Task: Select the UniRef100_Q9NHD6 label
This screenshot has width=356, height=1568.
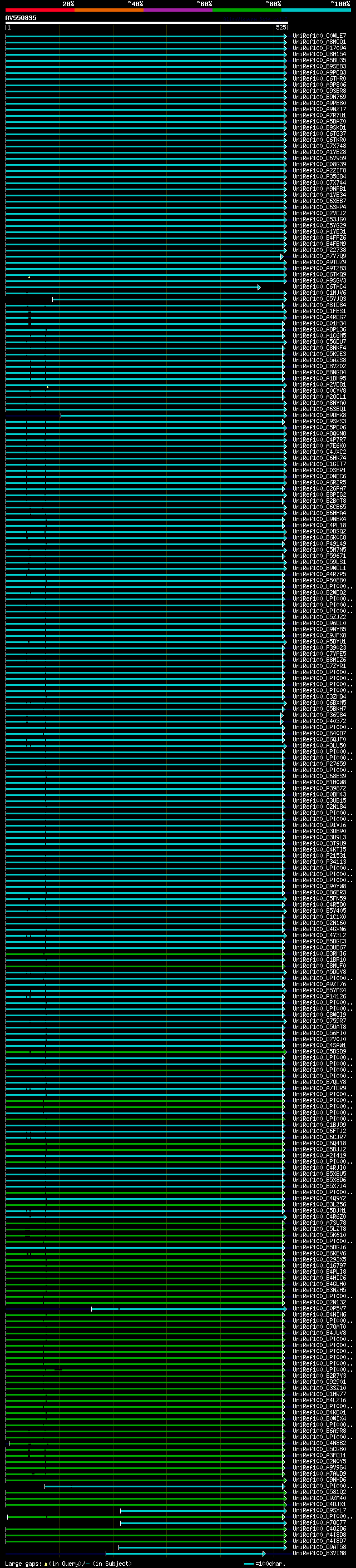Action: click(319, 1480)
